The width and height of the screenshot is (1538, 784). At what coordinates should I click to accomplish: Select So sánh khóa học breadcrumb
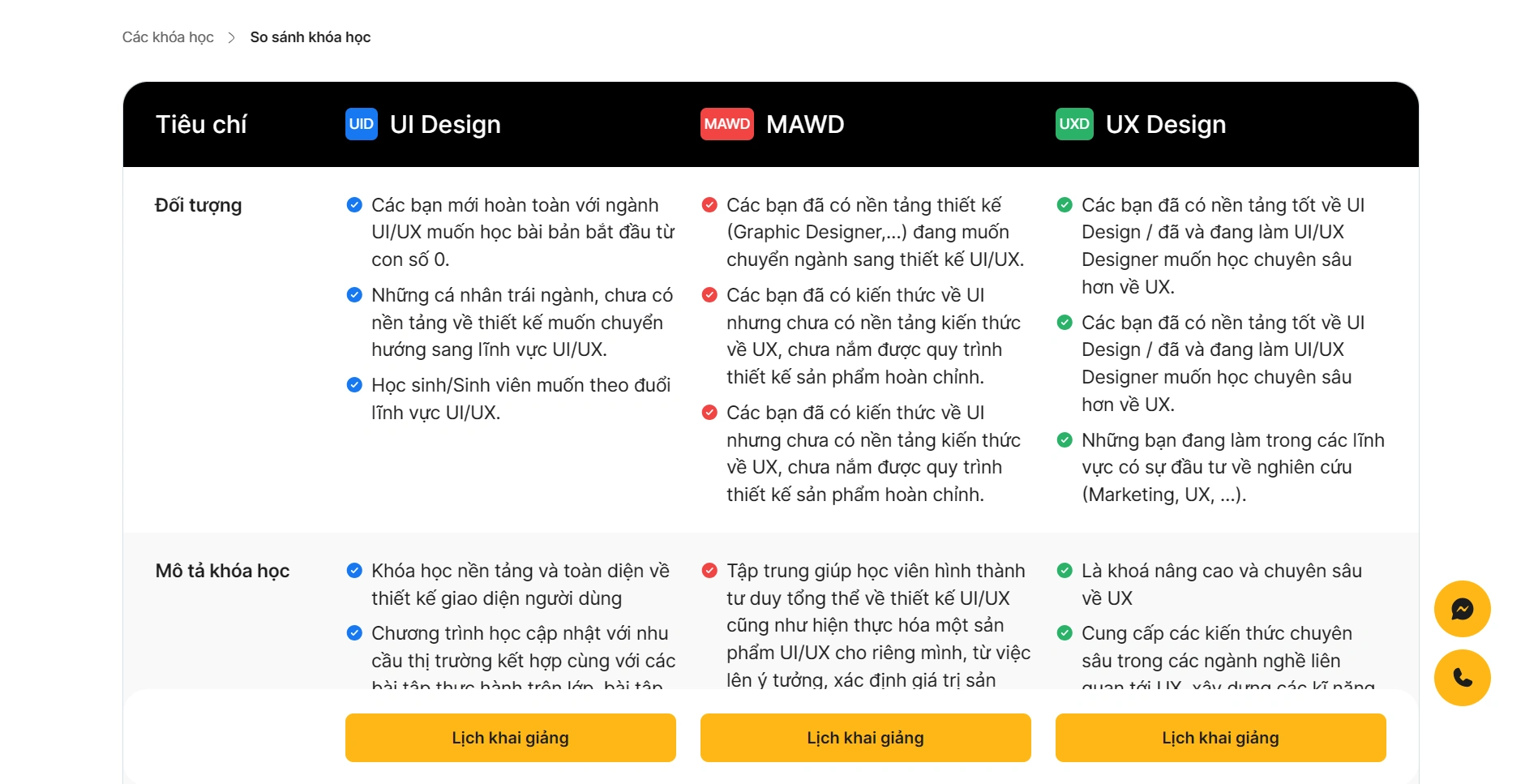tap(311, 37)
